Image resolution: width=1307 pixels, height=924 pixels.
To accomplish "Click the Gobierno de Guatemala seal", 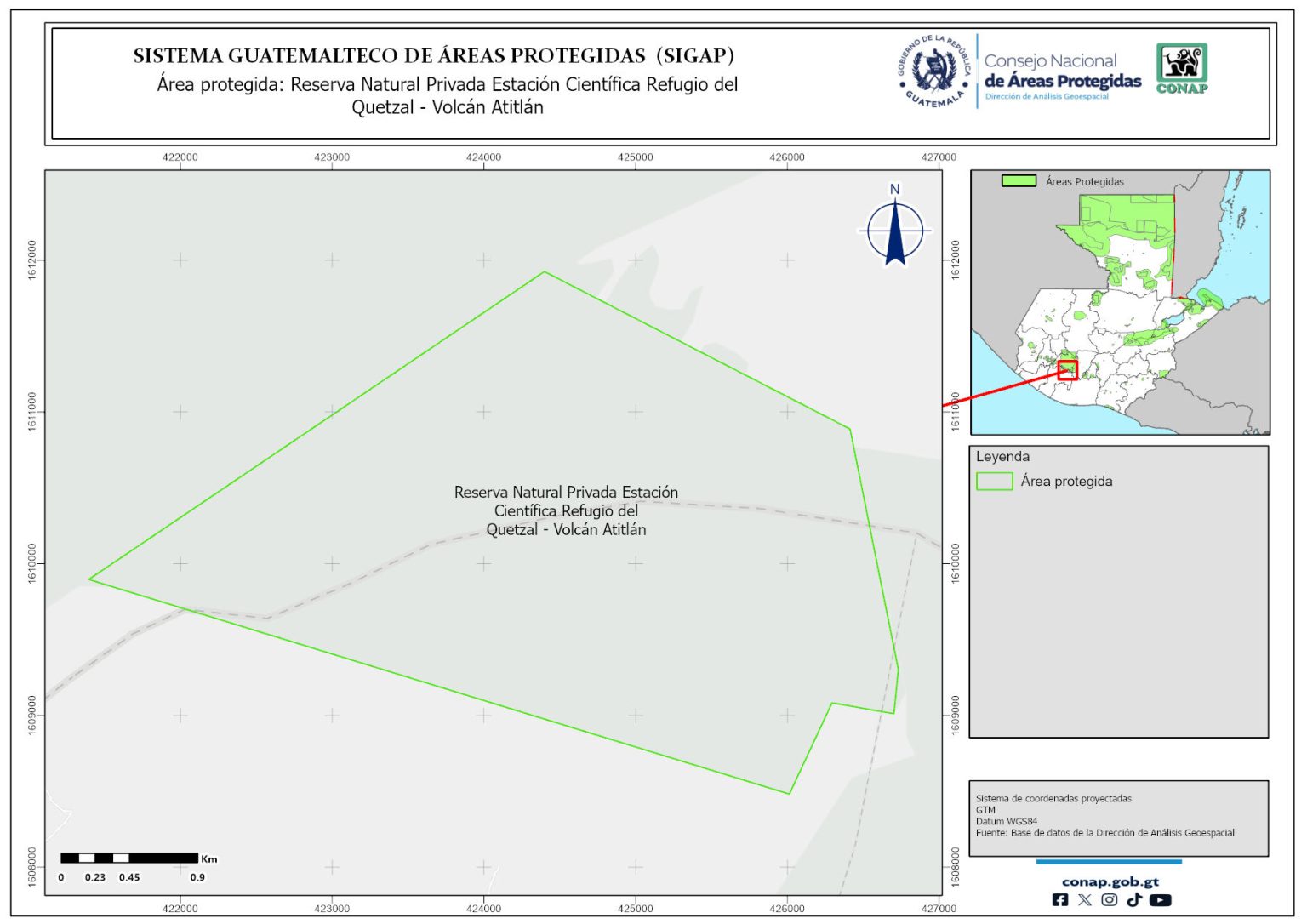I will pyautogui.click(x=934, y=71).
